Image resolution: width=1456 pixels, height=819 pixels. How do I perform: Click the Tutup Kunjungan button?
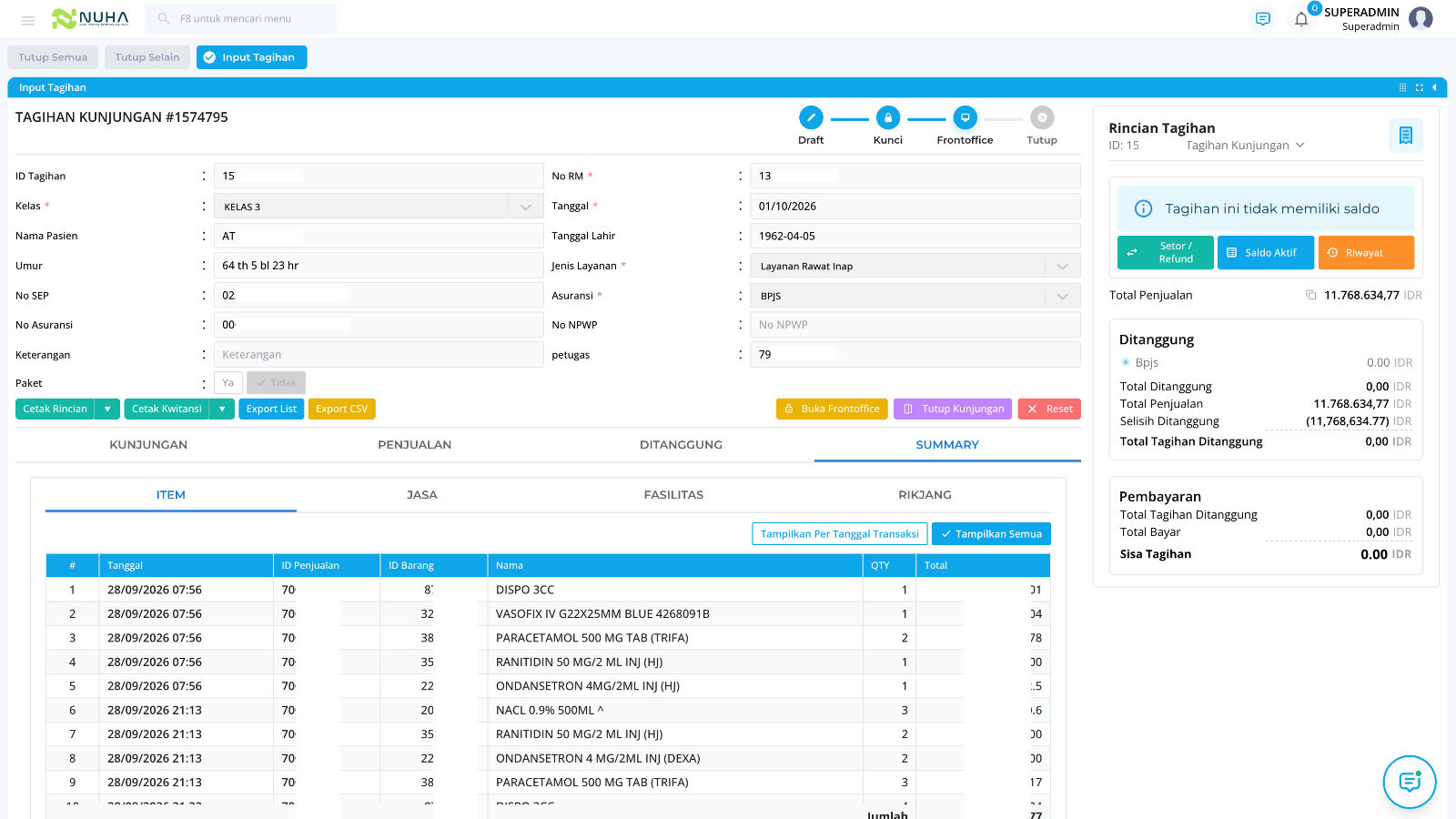954,409
